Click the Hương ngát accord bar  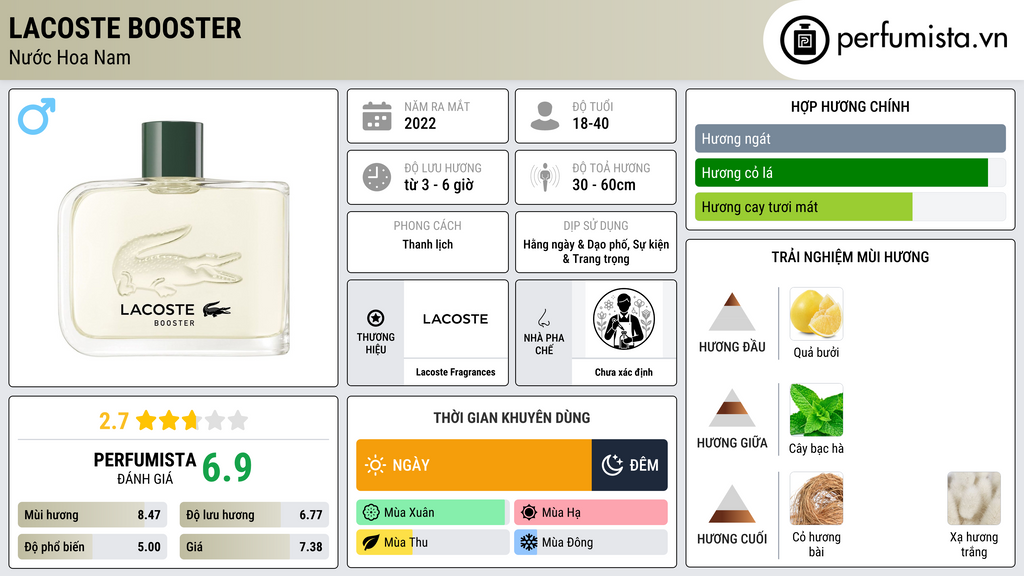[850, 138]
